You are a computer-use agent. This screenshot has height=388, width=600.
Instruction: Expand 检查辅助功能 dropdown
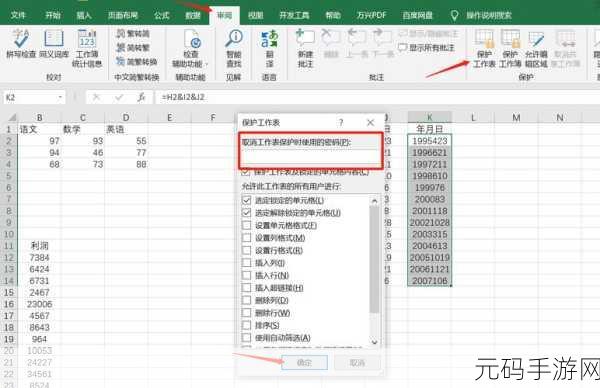(207, 64)
